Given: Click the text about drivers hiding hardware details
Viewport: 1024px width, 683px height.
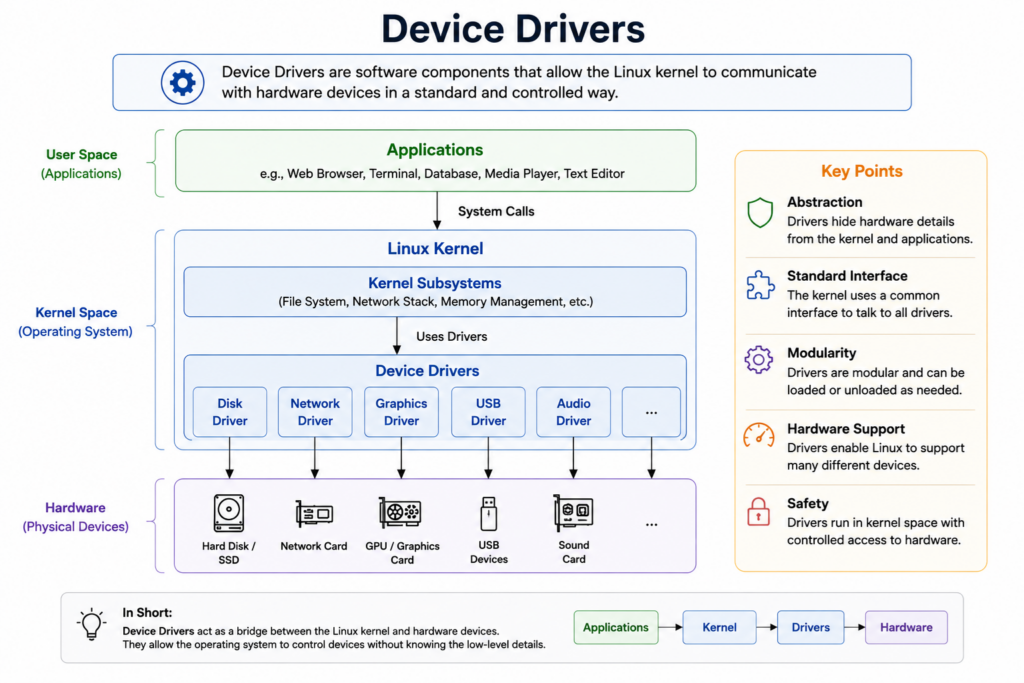Looking at the screenshot, I should tap(880, 230).
